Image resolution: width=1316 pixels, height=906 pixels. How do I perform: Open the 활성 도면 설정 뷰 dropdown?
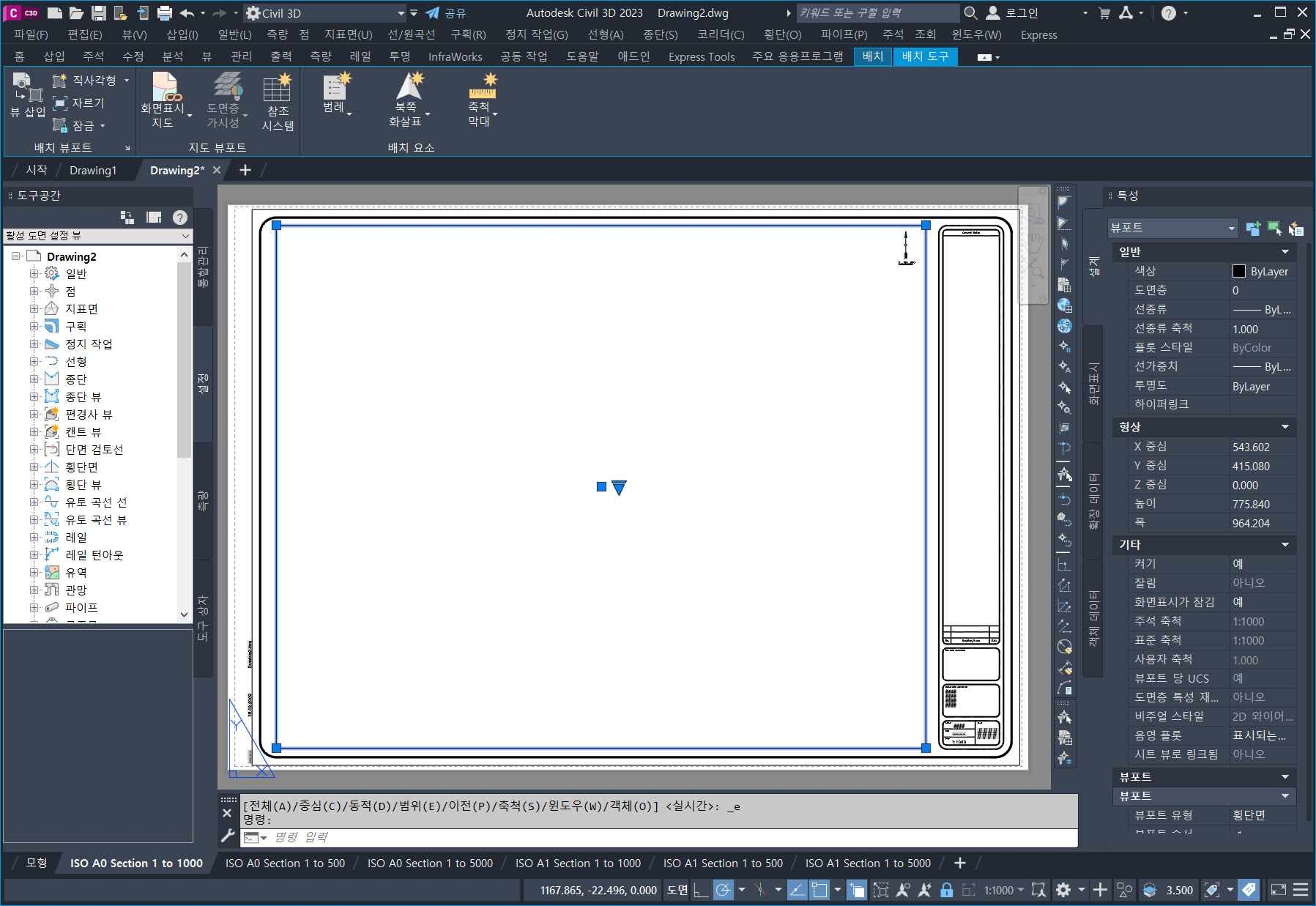pyautogui.click(x=97, y=236)
